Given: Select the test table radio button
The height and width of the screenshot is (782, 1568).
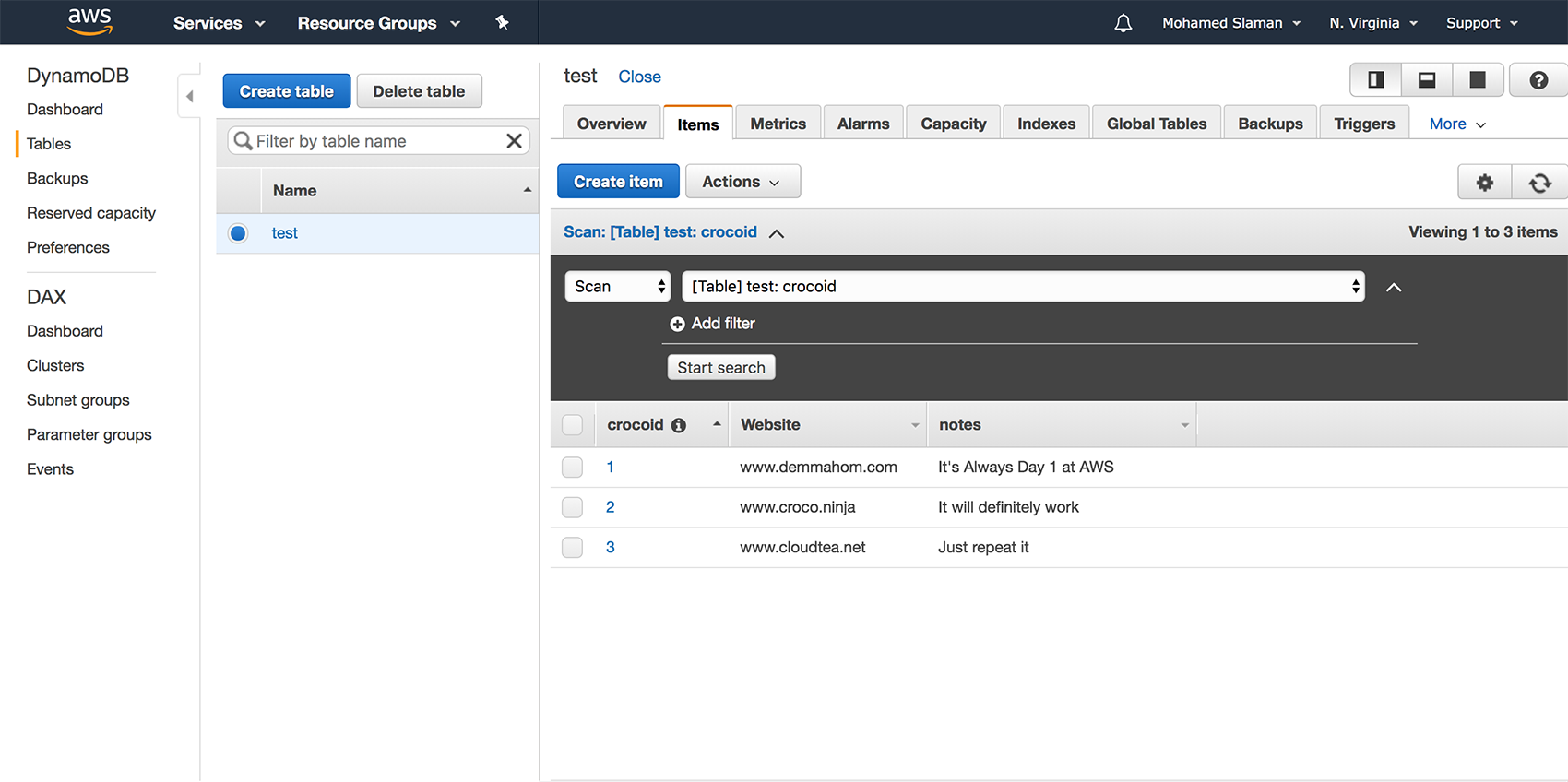Looking at the screenshot, I should tap(238, 233).
